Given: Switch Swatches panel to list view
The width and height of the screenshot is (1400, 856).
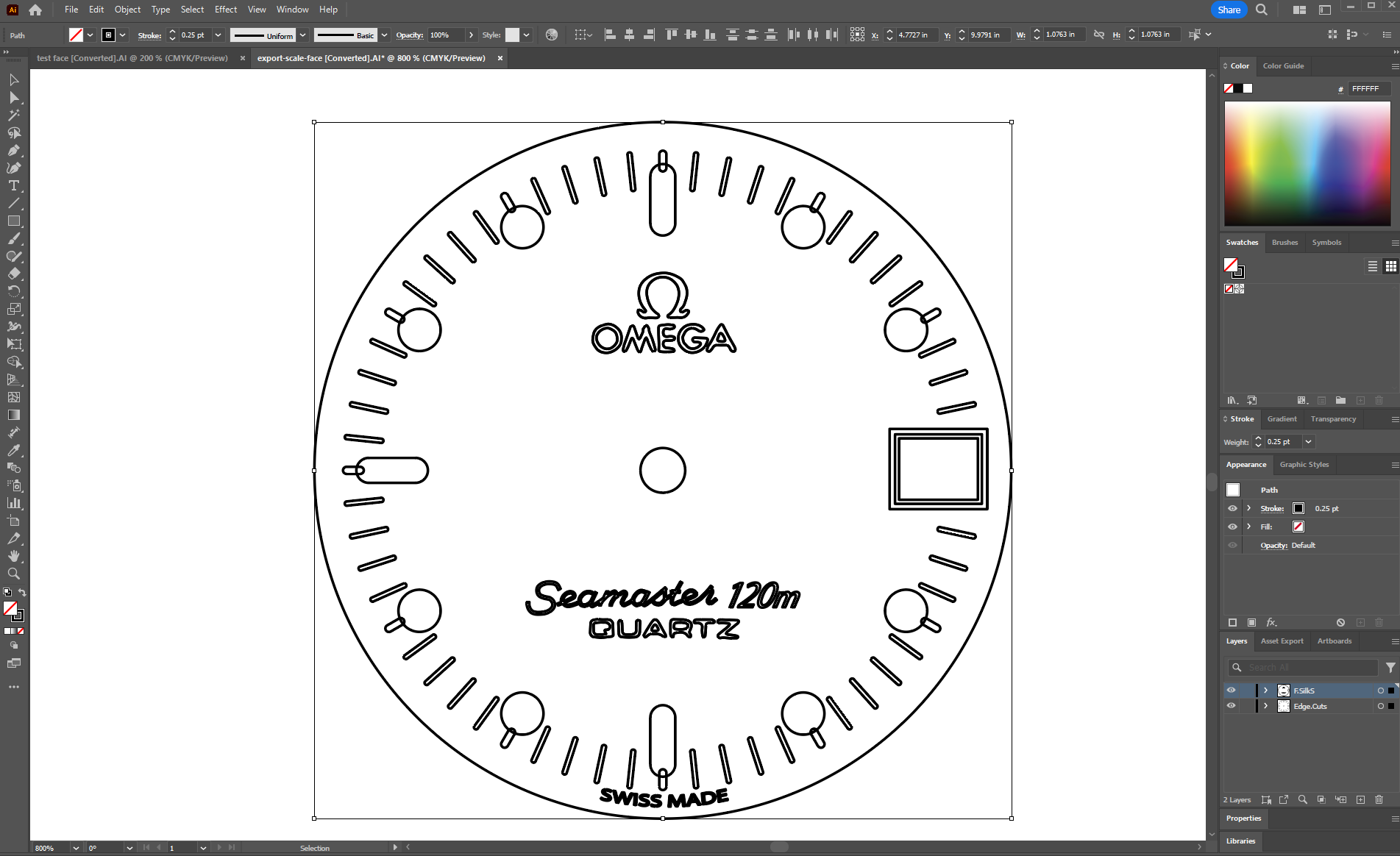Looking at the screenshot, I should (1373, 266).
